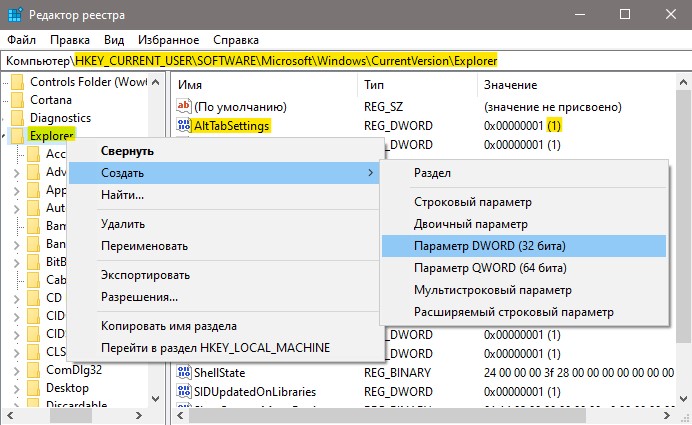Expand the Desktop tree node arrow
Image resolution: width=692 pixels, height=425 pixels.
tap(17, 389)
